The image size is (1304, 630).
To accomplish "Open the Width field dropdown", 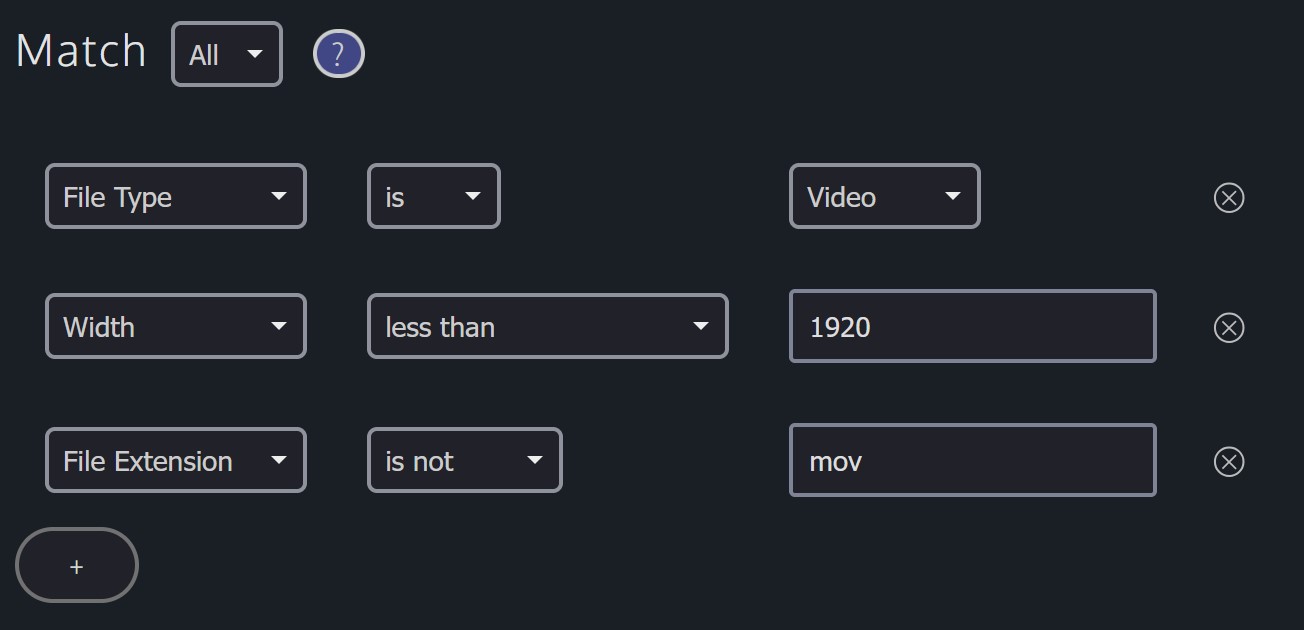I will (x=176, y=327).
